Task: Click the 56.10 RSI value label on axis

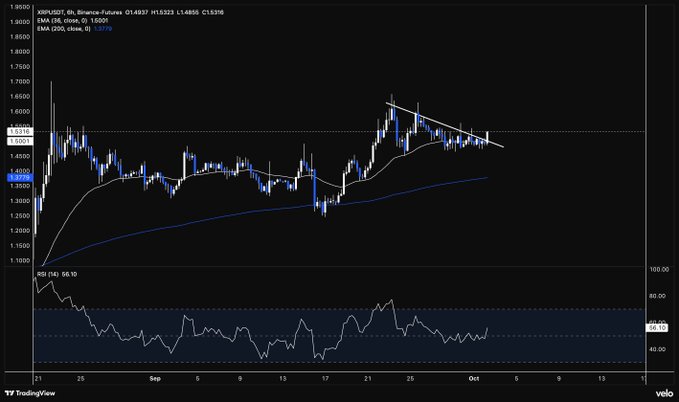Action: tap(657, 328)
